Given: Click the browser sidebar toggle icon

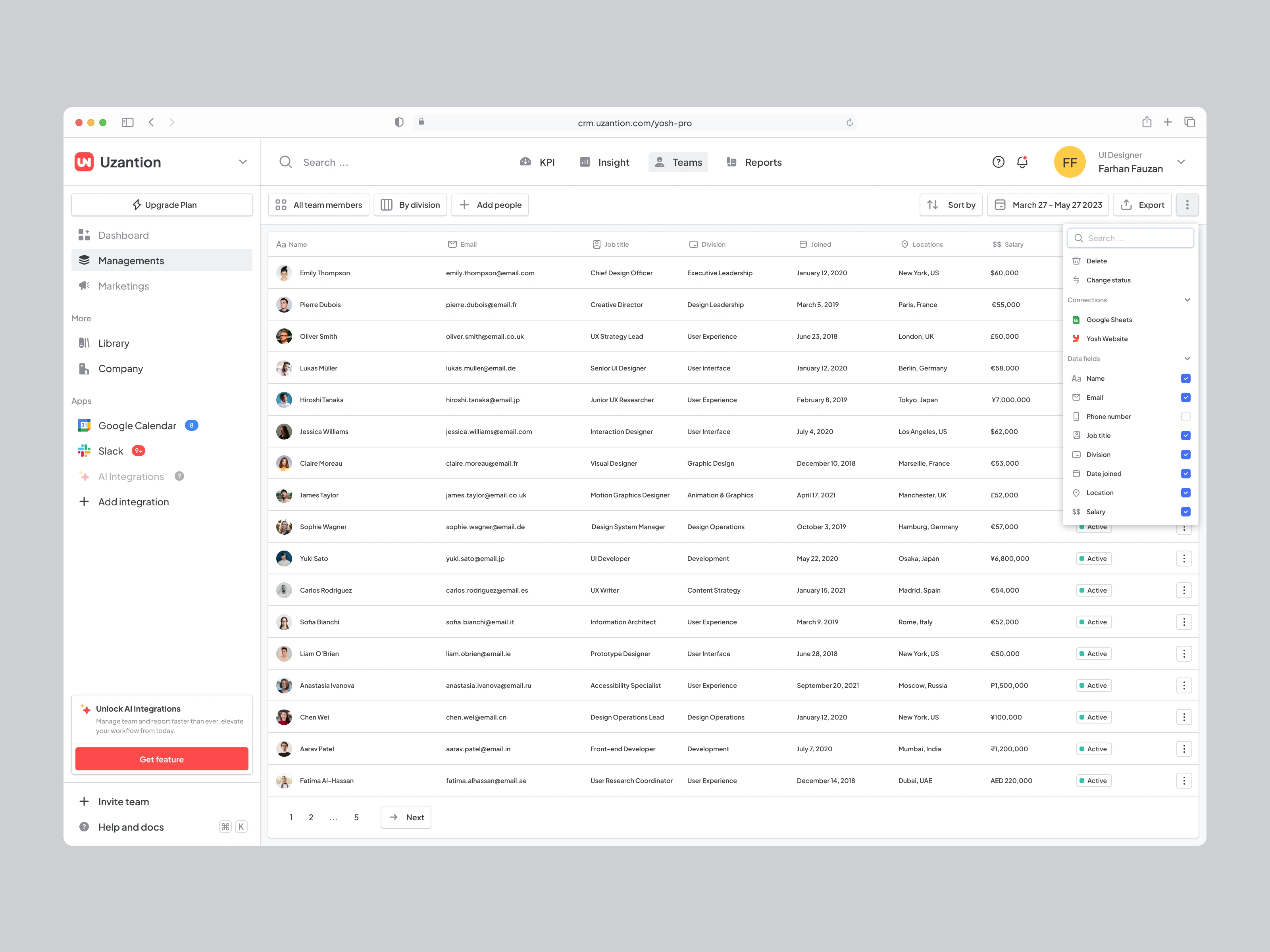Looking at the screenshot, I should pos(127,122).
